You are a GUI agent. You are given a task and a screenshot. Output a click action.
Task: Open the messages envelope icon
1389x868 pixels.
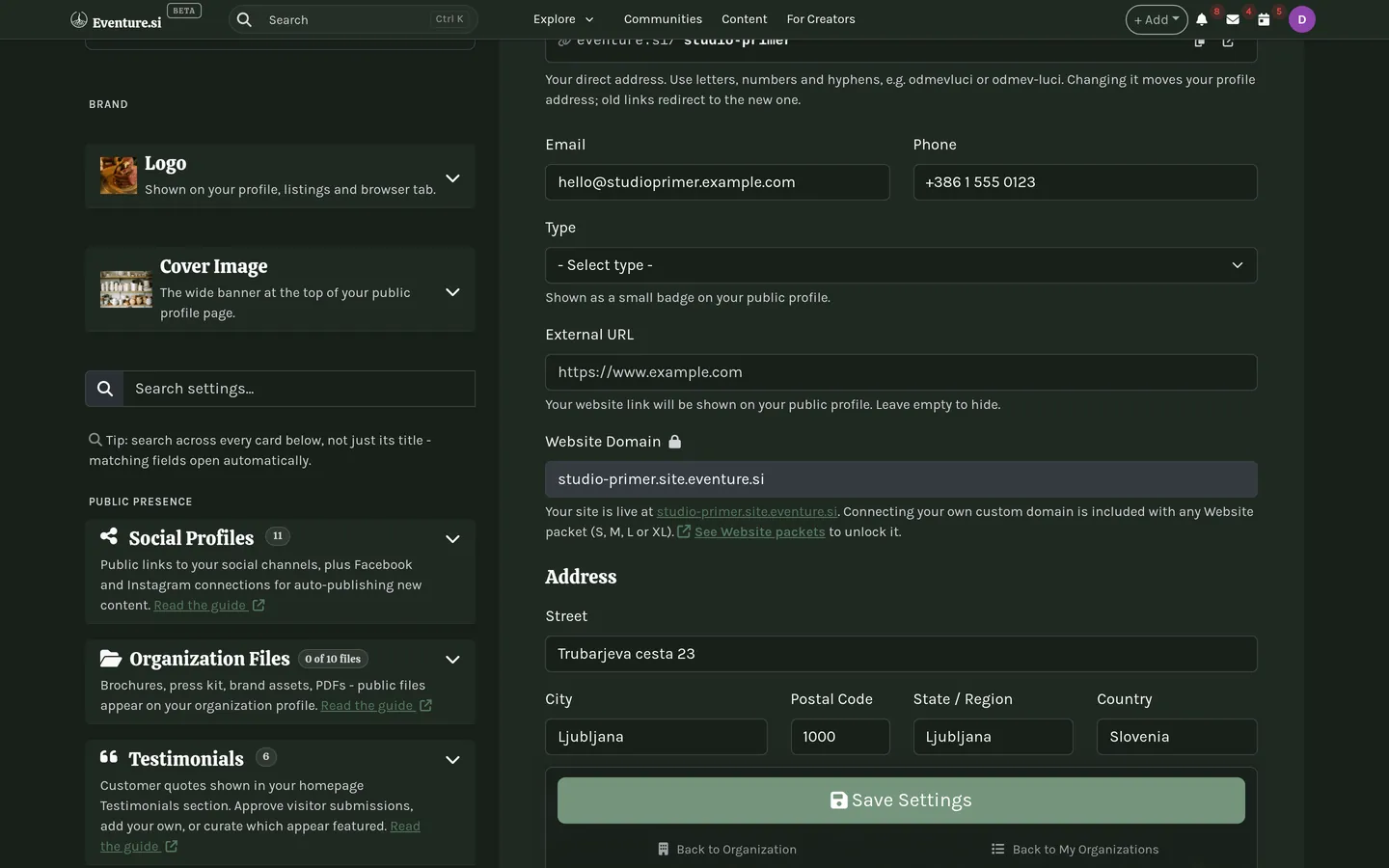[1233, 19]
